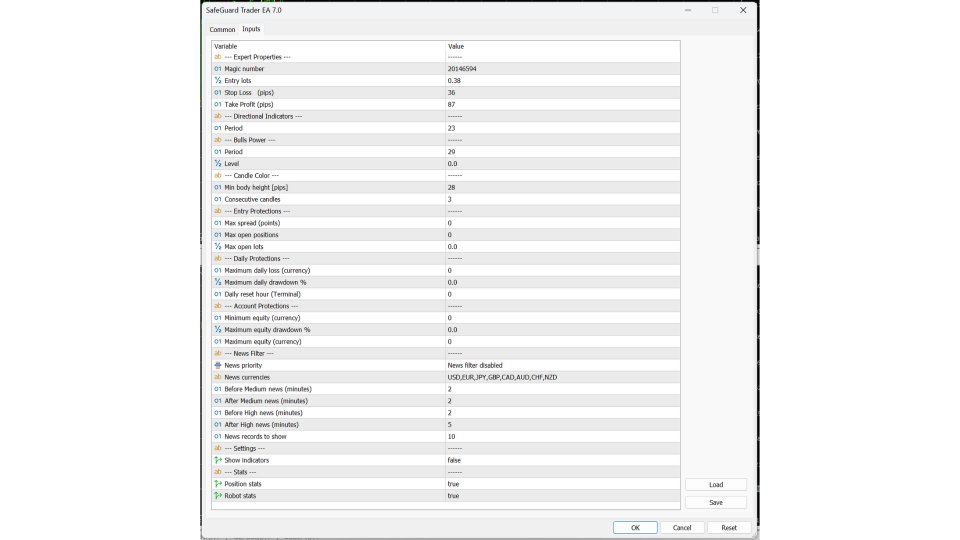The height and width of the screenshot is (540, 960).
Task: Click the string icon beside Directional Indicators
Action: tap(217, 116)
